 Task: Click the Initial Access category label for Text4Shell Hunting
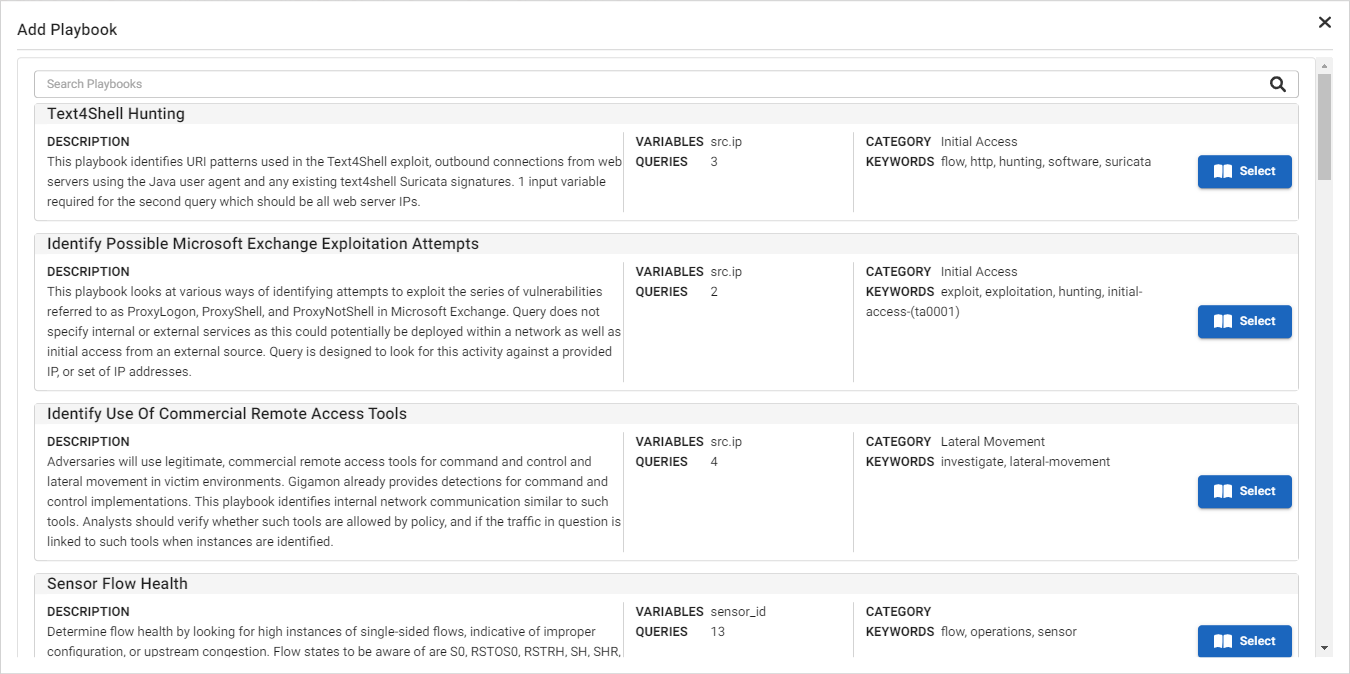click(978, 141)
